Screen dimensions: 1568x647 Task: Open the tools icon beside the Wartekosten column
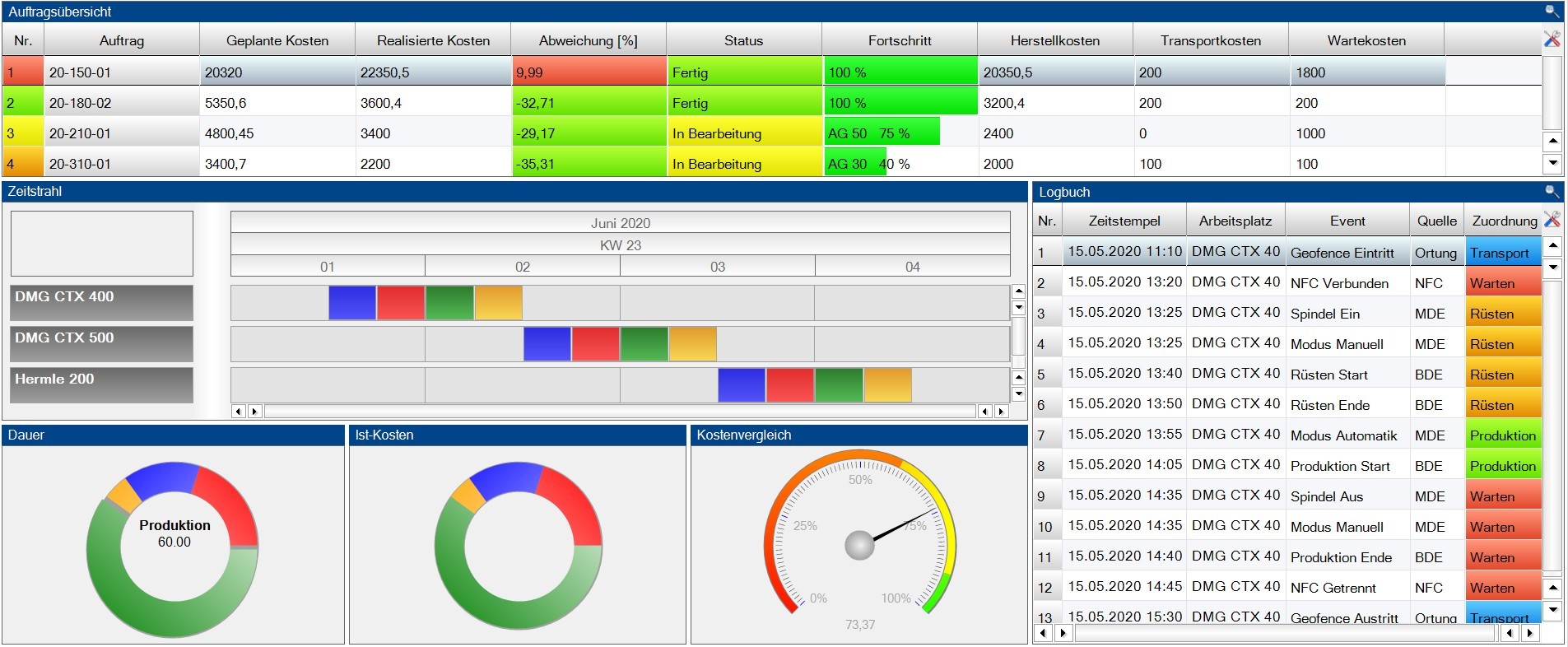coord(1552,40)
